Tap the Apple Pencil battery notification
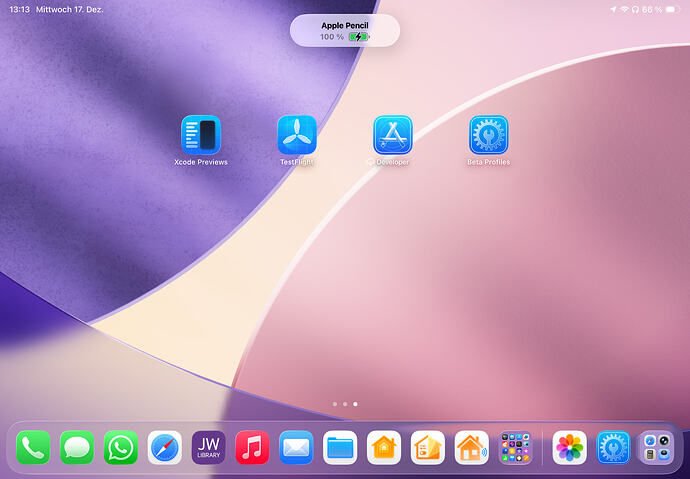This screenshot has height=479, width=690. (345, 30)
